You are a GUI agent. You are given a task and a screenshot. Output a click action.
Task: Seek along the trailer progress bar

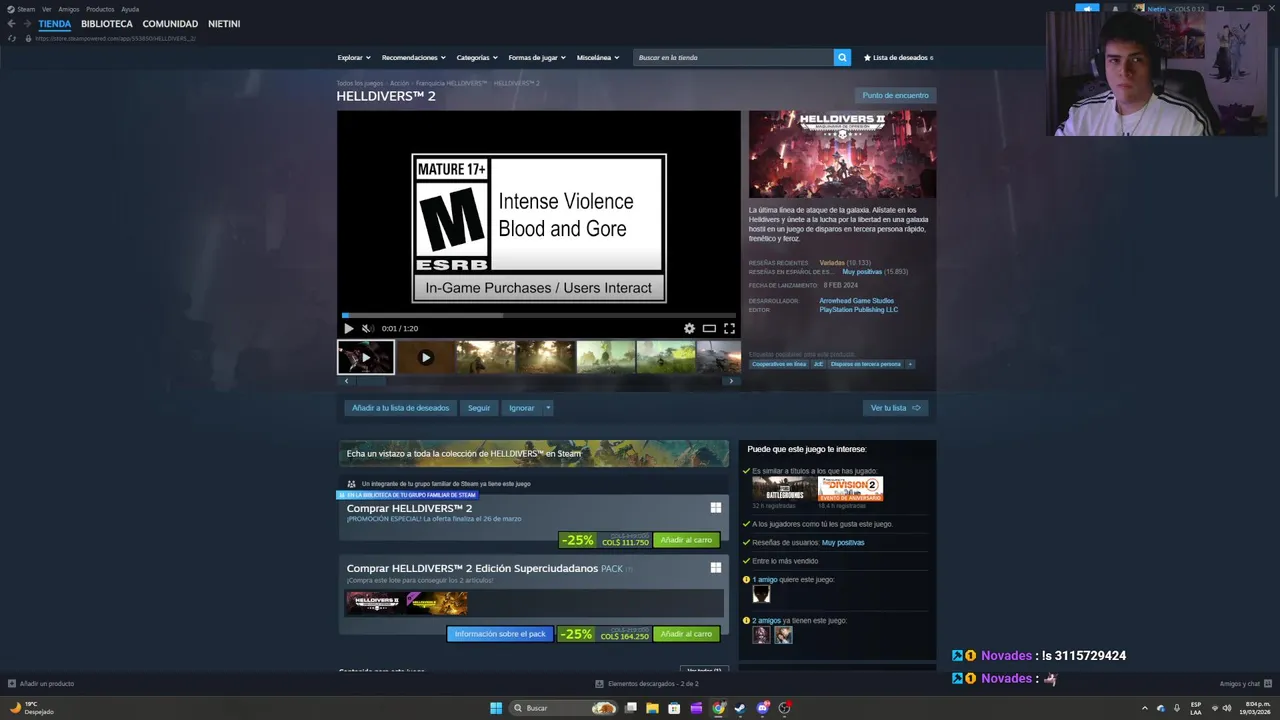point(539,316)
